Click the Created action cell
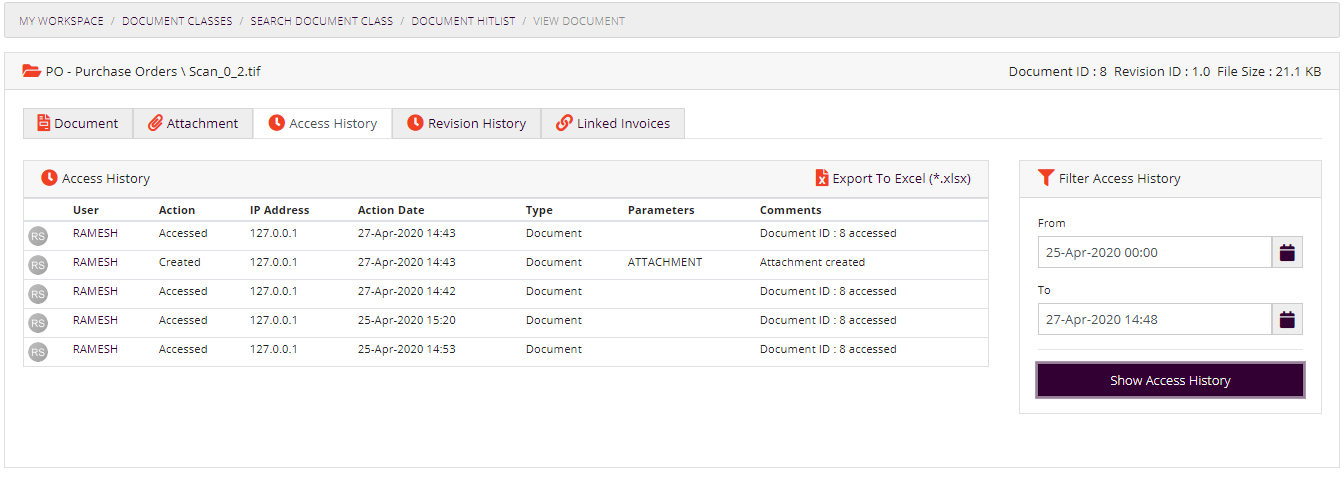1344x484 pixels. (x=180, y=262)
